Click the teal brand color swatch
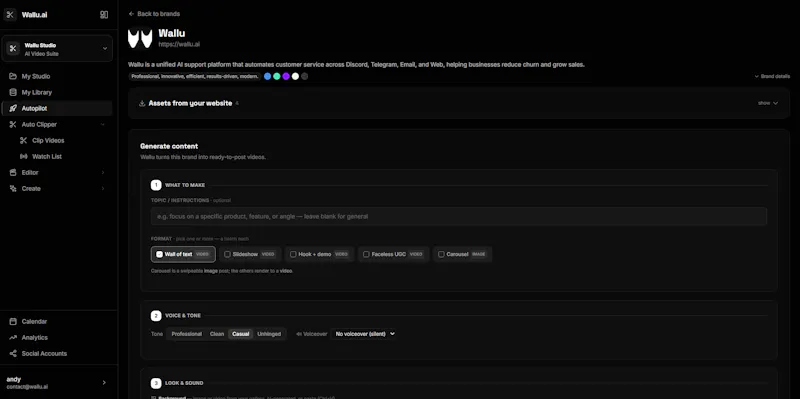The height and width of the screenshot is (399, 800). coord(277,77)
